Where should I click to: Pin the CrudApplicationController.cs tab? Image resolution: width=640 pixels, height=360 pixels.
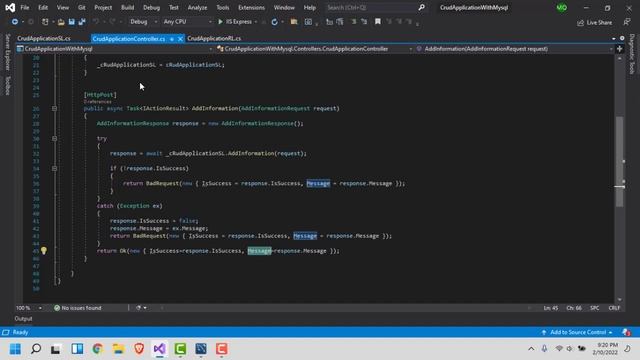tap(172, 39)
